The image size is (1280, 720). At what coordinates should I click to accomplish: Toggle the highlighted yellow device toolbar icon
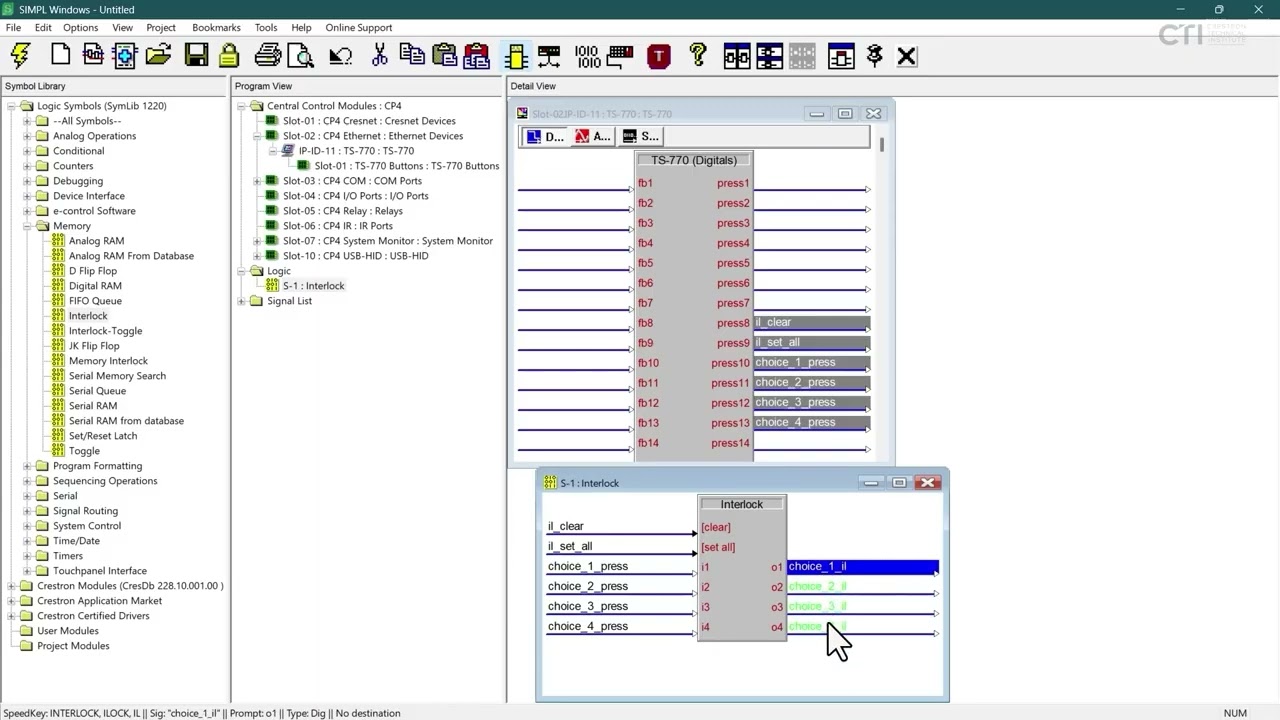click(x=516, y=56)
